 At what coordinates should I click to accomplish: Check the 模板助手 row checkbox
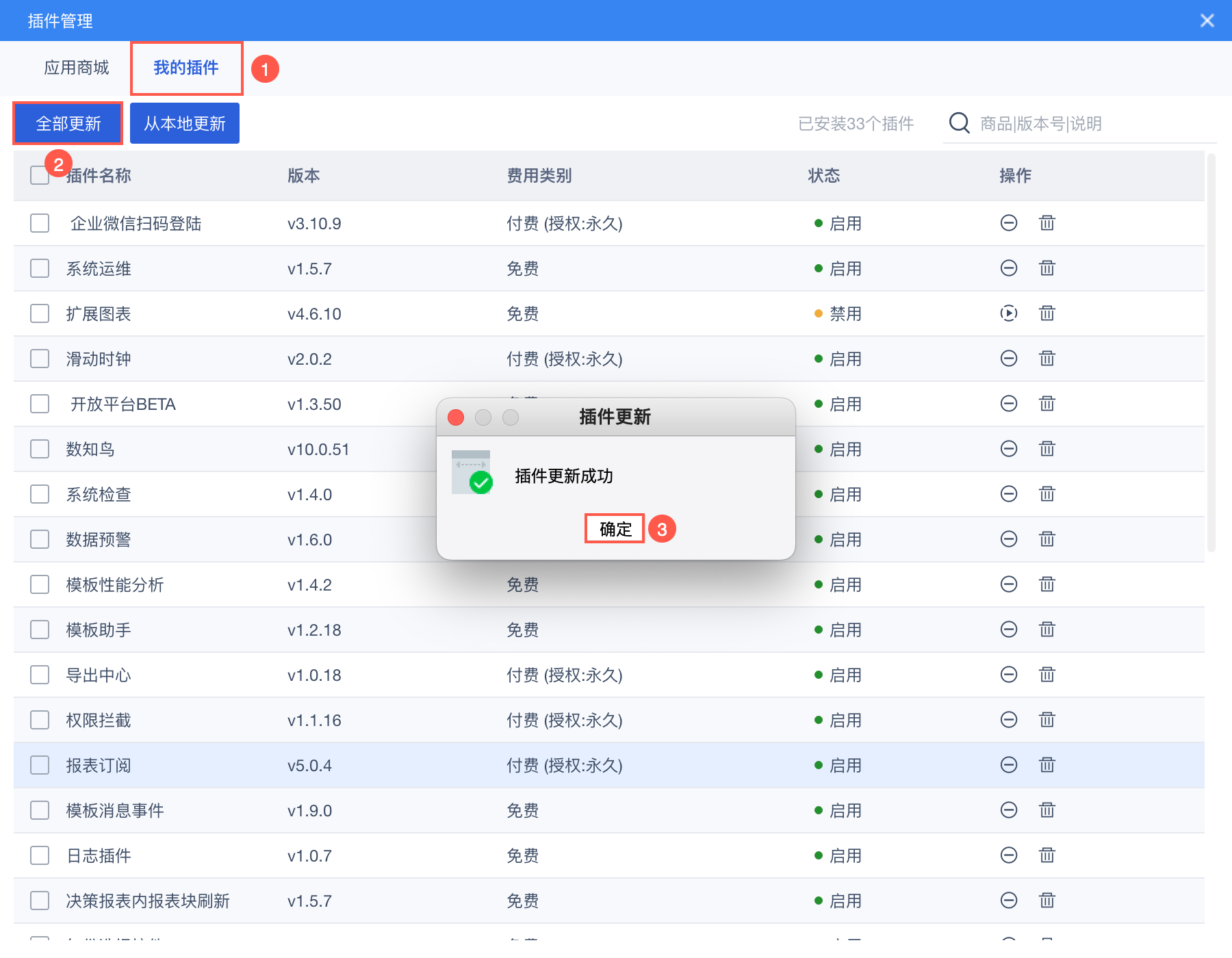tap(40, 630)
